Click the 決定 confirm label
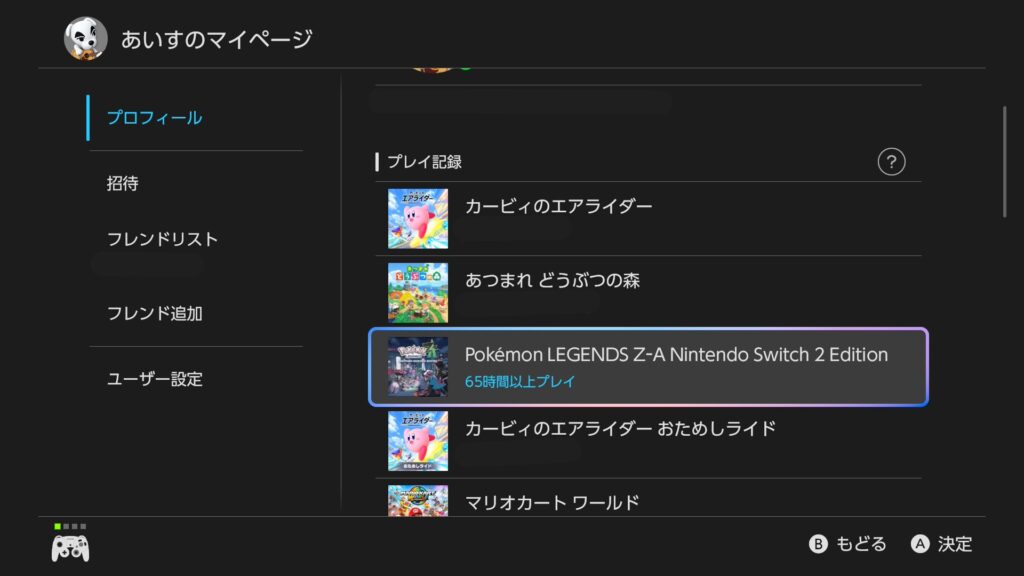This screenshot has height=576, width=1024. (x=954, y=544)
